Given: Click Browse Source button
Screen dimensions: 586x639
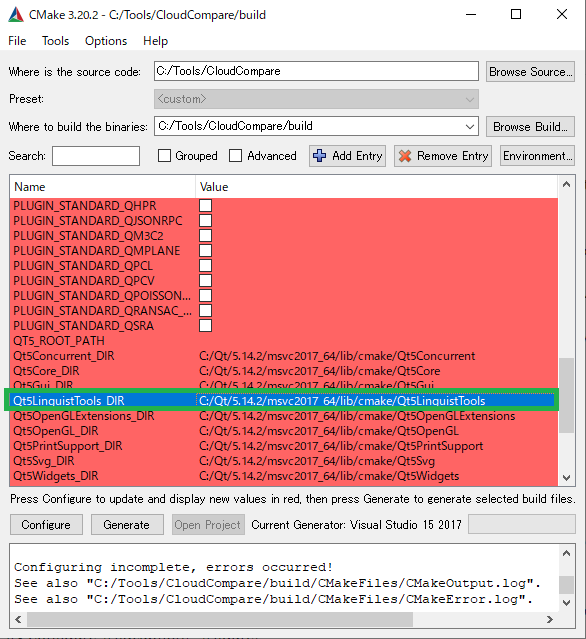Looking at the screenshot, I should point(530,72).
